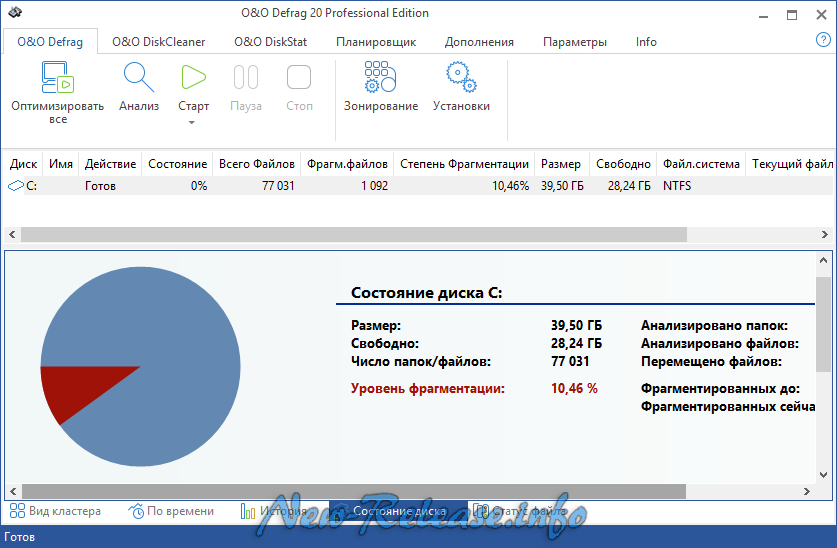The width and height of the screenshot is (837, 548).
Task: Click the Стоп stop icon
Action: [x=299, y=77]
